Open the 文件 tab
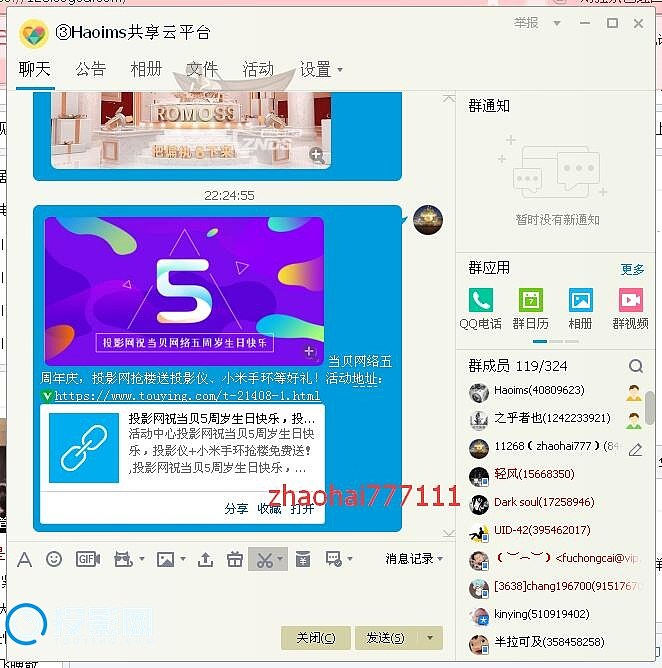The height and width of the screenshot is (668, 662). [x=202, y=69]
